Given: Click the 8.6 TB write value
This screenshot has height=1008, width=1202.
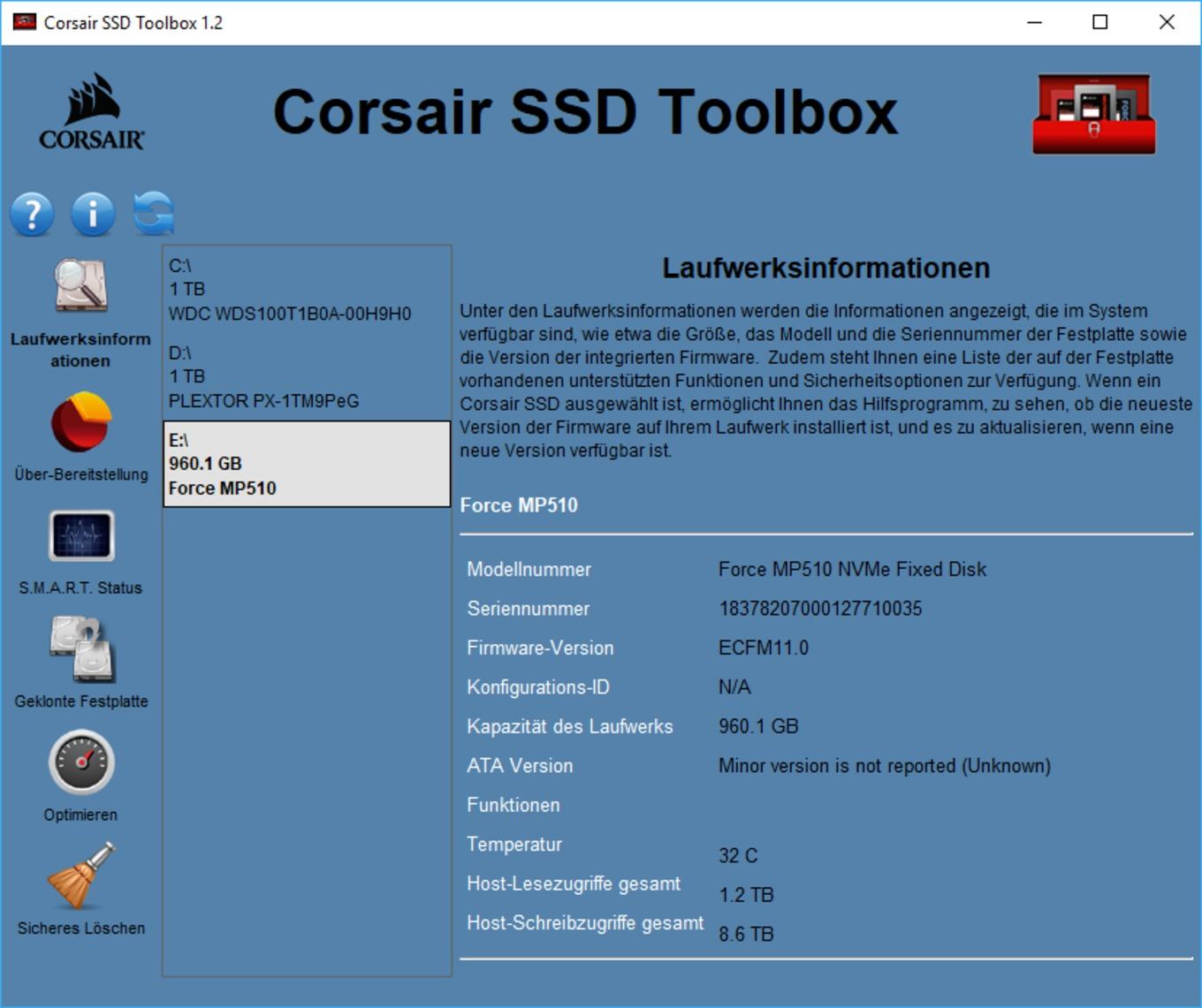Looking at the screenshot, I should [746, 935].
